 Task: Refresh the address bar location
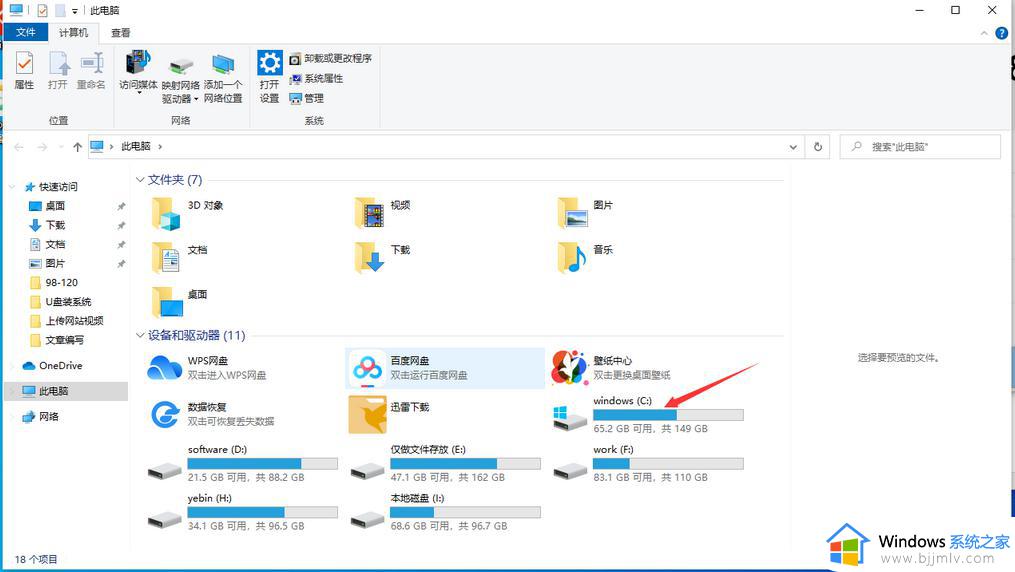click(x=818, y=147)
